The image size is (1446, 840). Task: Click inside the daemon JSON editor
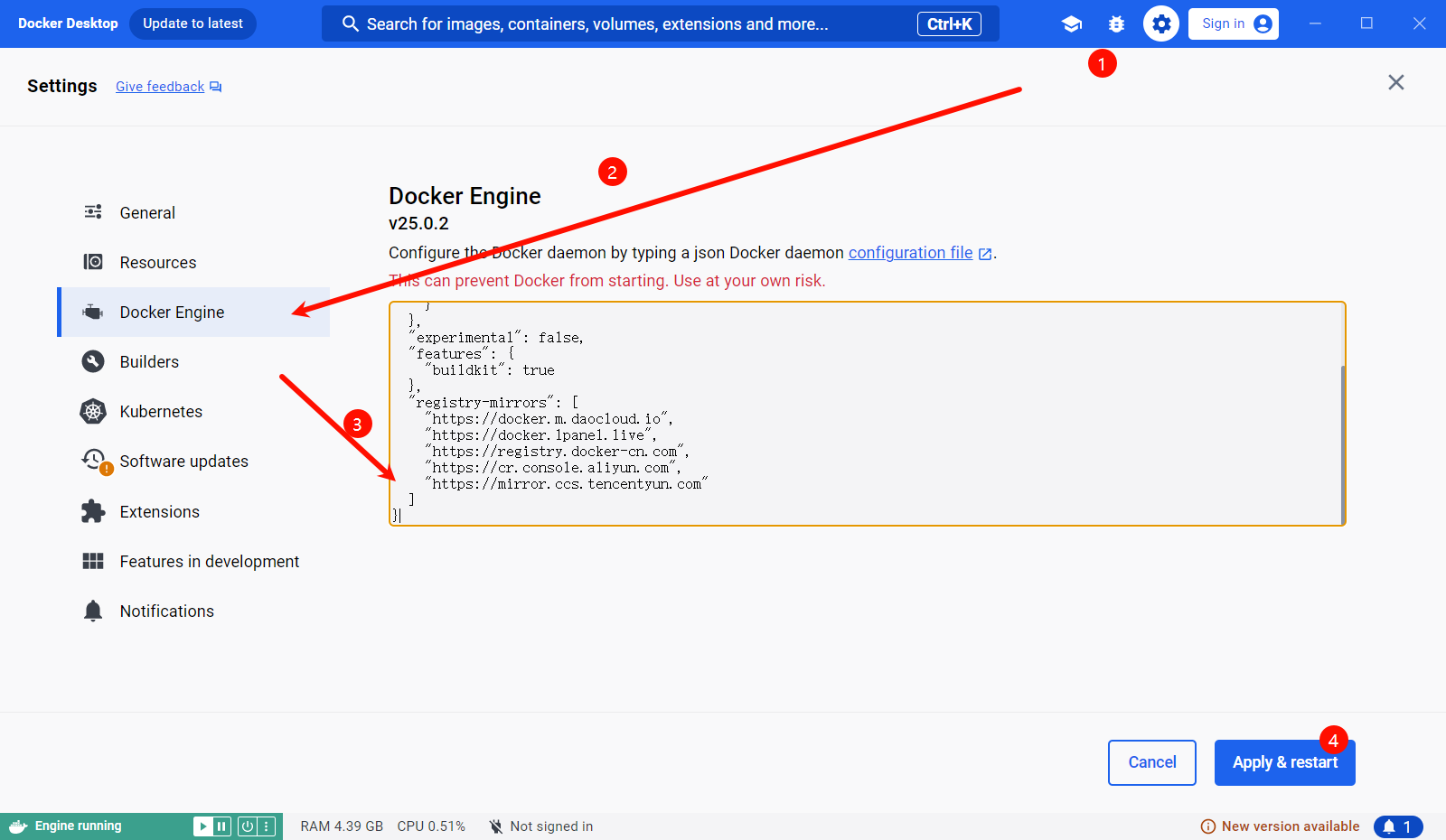pyautogui.click(x=867, y=414)
